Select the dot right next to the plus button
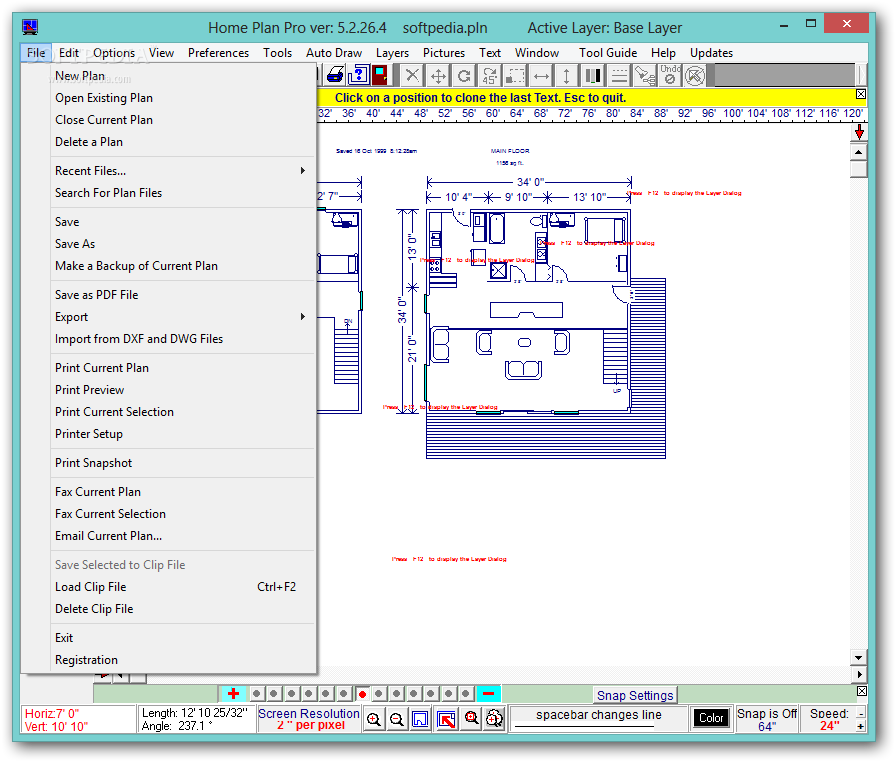Screen dimensions: 896x762 coord(257,694)
